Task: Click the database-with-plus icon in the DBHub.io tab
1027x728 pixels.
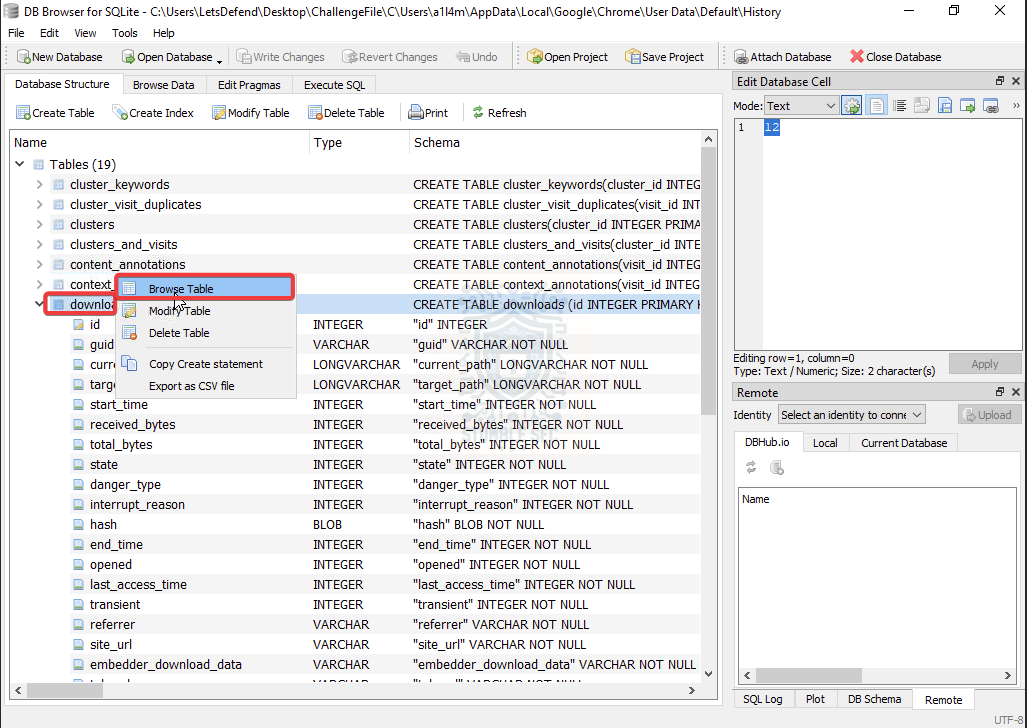Action: (x=777, y=467)
